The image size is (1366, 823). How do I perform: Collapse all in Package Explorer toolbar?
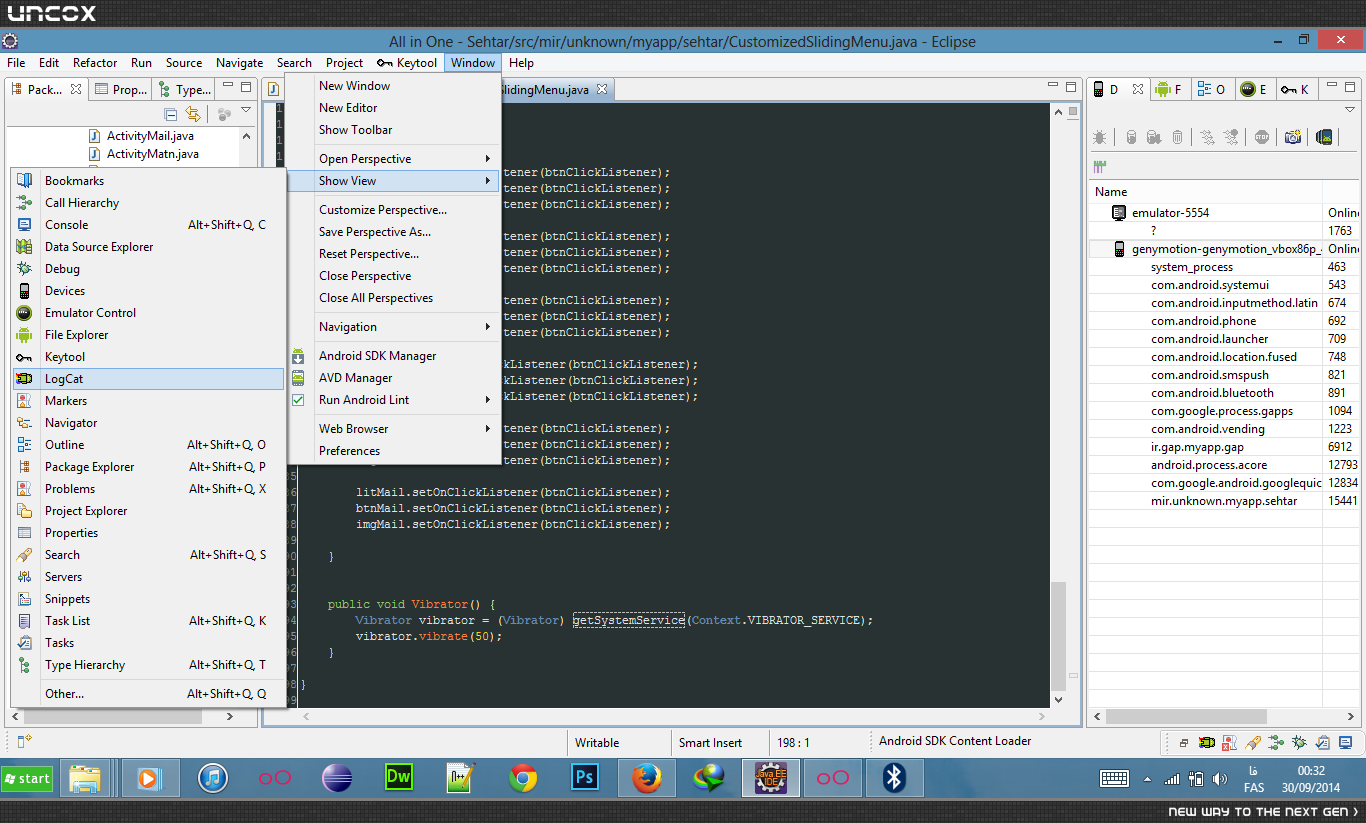coord(170,114)
